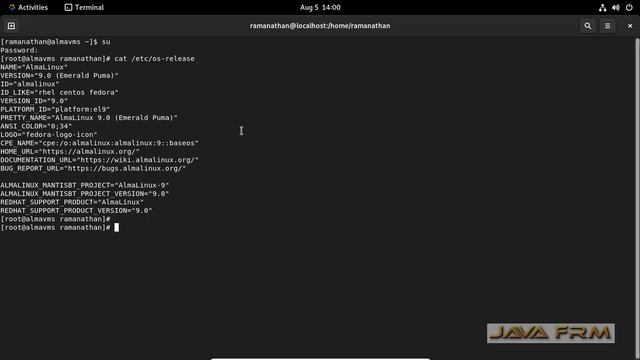
Task: Click the Password: prompt line
Action: click(x=19, y=50)
